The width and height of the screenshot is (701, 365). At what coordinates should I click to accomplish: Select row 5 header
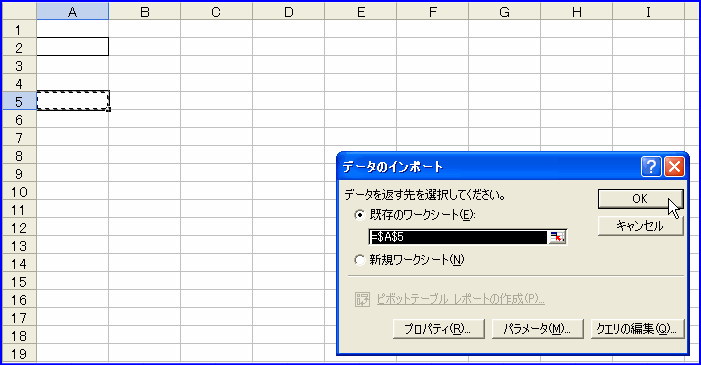click(x=19, y=101)
